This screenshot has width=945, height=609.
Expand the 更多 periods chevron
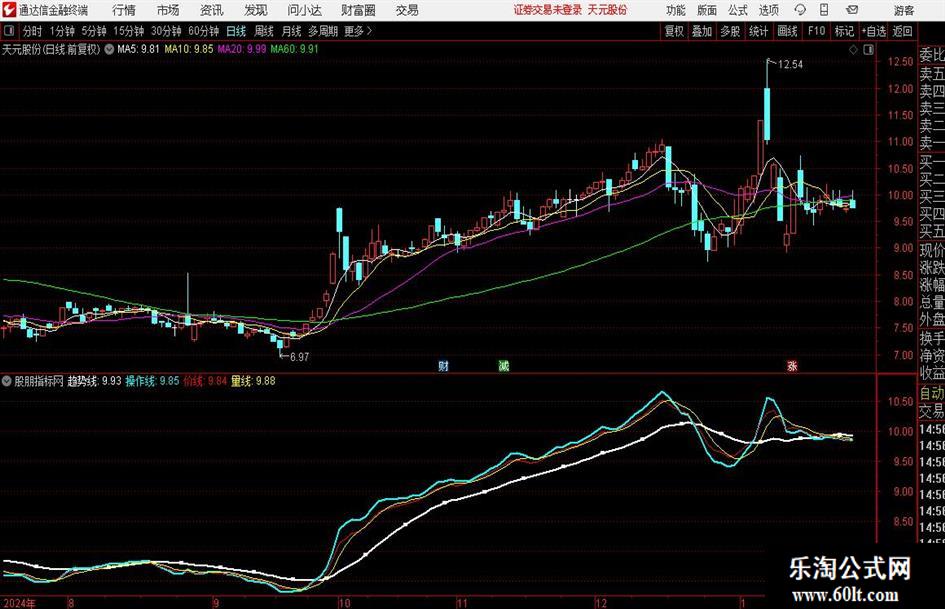358,31
